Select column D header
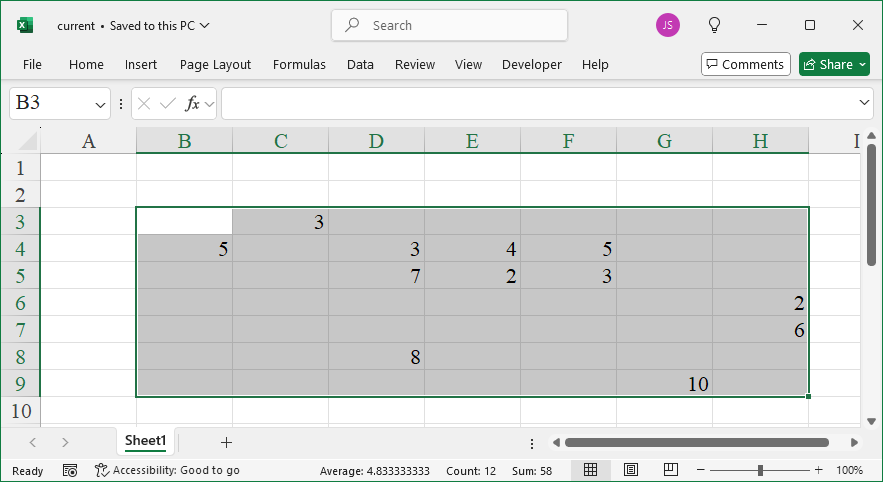 tap(376, 141)
